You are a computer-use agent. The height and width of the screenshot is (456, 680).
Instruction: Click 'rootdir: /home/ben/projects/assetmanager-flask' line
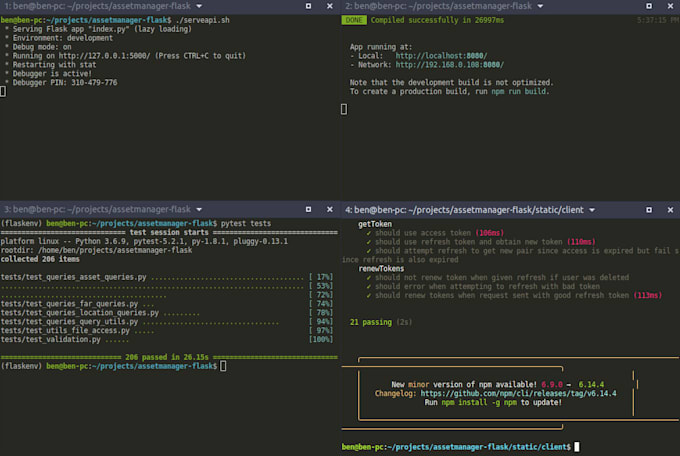(x=96, y=250)
